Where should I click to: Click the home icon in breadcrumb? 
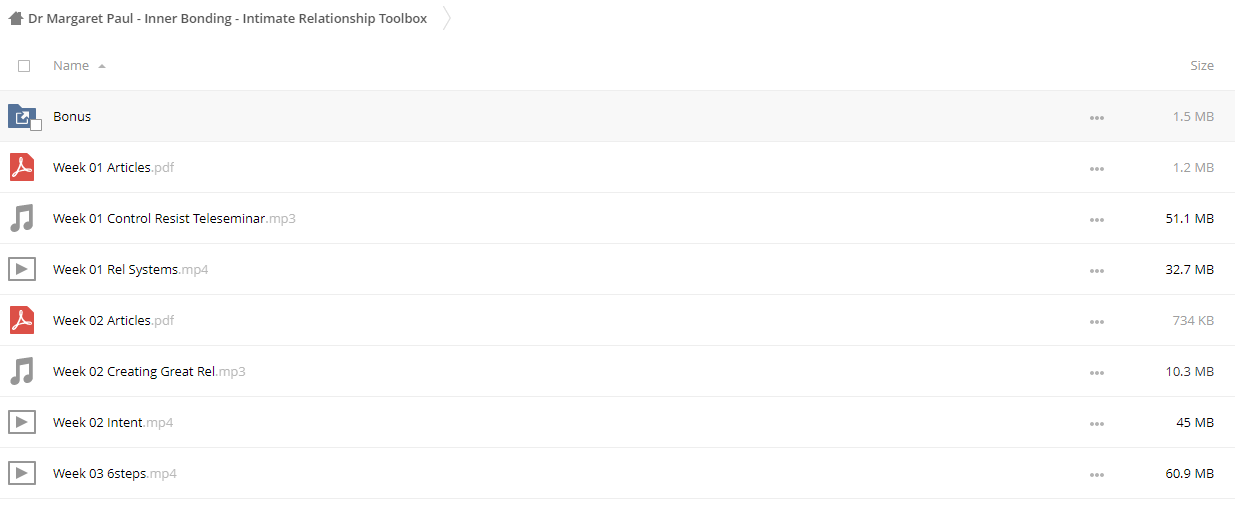16,18
